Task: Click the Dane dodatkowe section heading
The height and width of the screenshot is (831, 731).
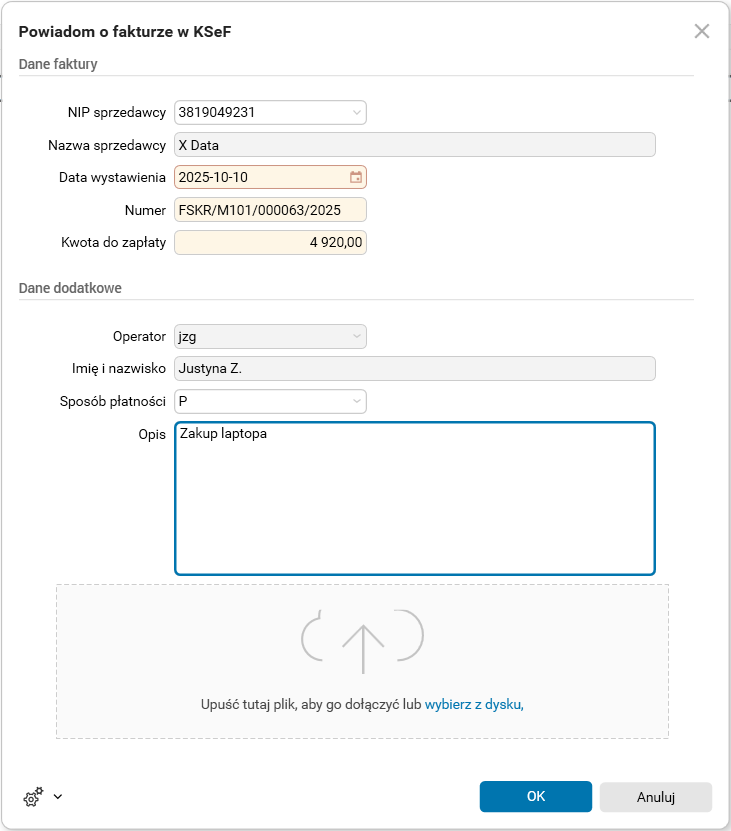Action: pos(70,288)
